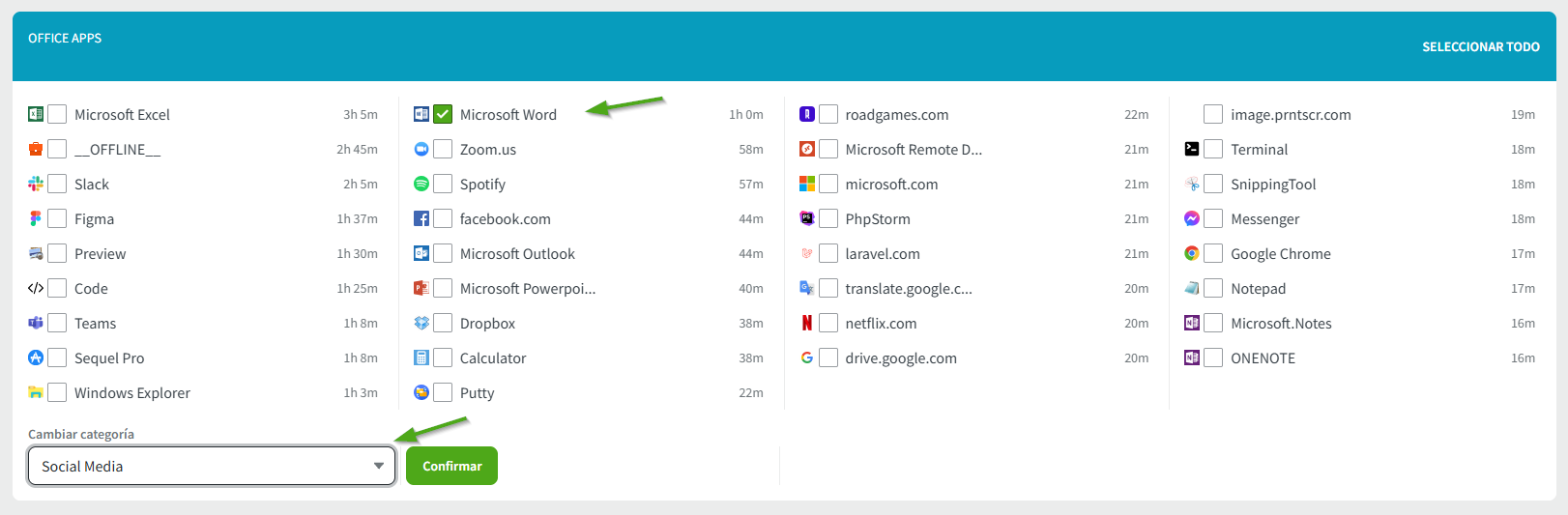Click the OFFICE APPS header title
1568x515 pixels.
pos(65,38)
